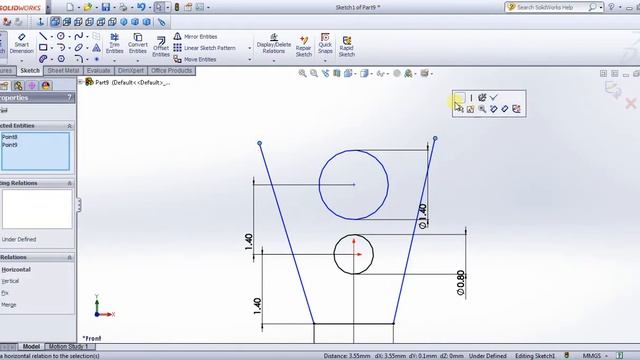Open the Evaluate tab
The height and width of the screenshot is (360, 640).
[98, 71]
